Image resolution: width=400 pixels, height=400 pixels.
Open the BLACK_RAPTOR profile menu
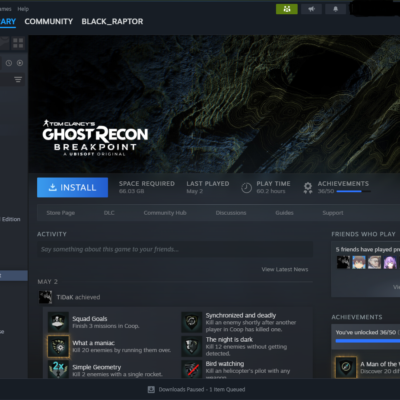112,21
